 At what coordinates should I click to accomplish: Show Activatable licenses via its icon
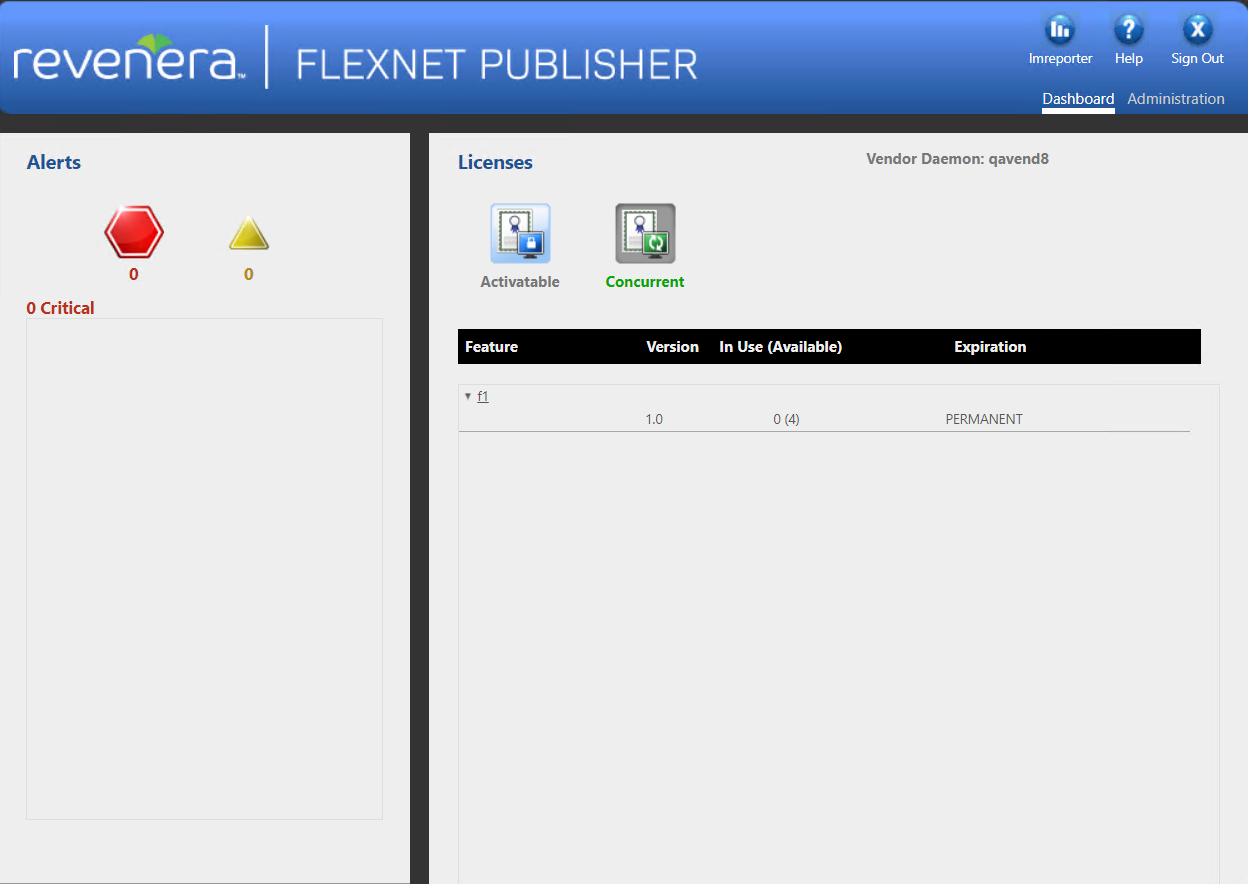point(520,234)
